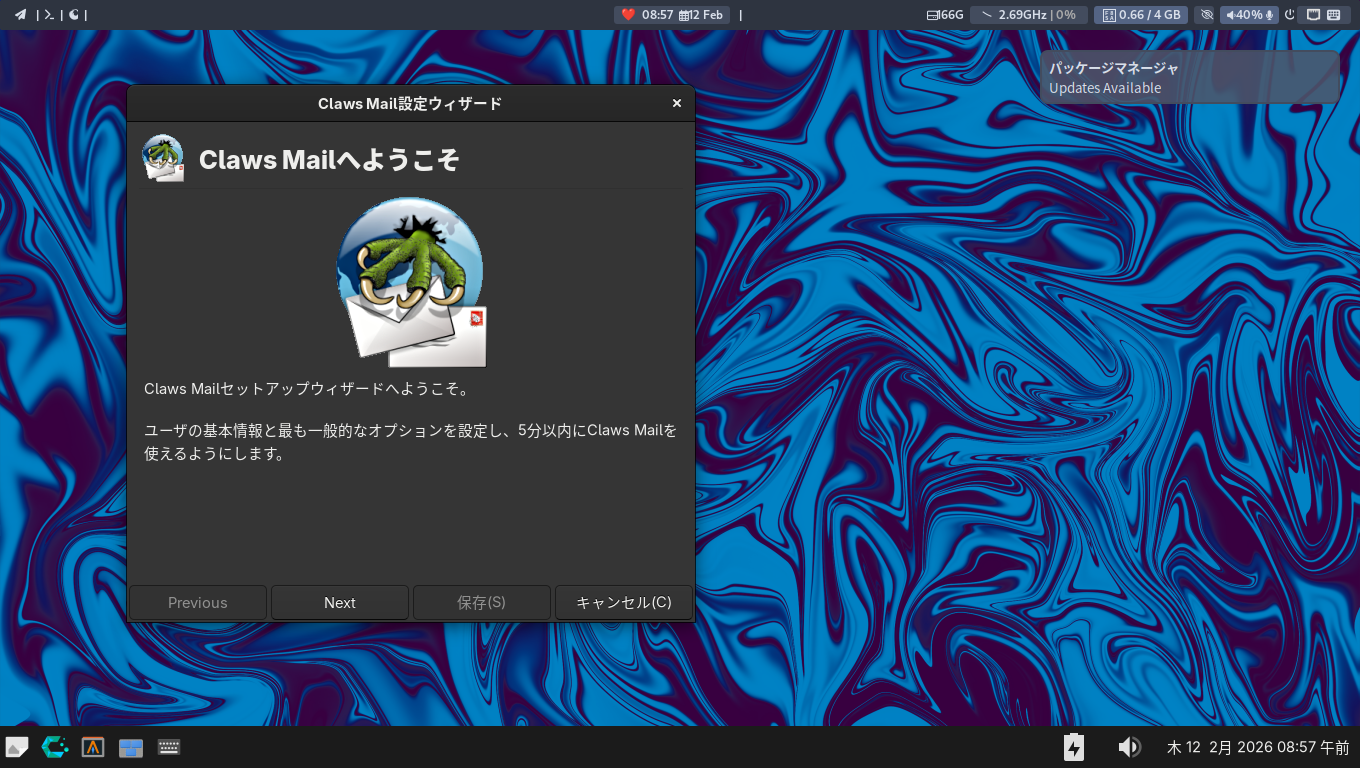The height and width of the screenshot is (768, 1360).
Task: Toggle the microphone icon in top bar
Action: coord(1270,15)
